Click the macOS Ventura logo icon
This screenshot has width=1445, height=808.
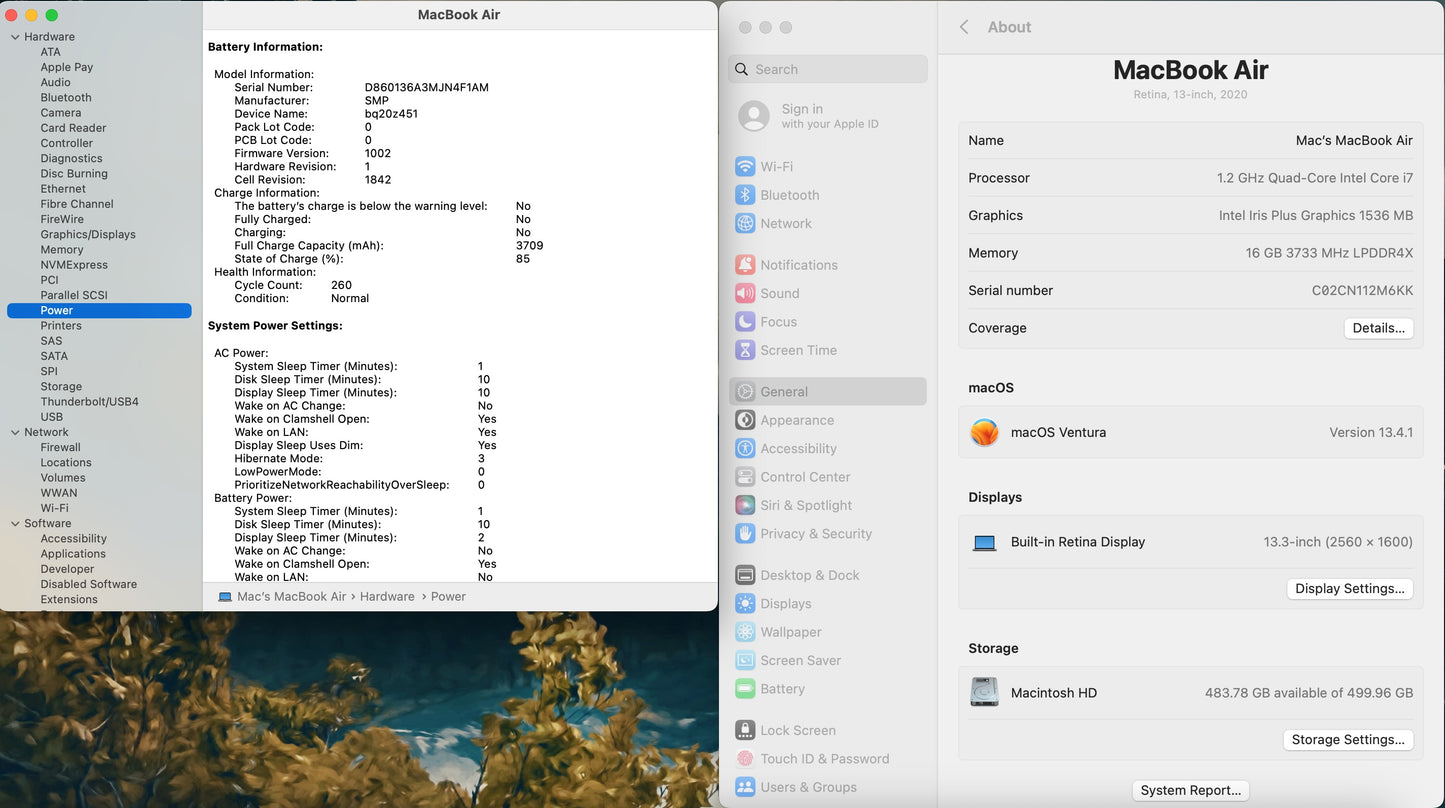(x=984, y=432)
